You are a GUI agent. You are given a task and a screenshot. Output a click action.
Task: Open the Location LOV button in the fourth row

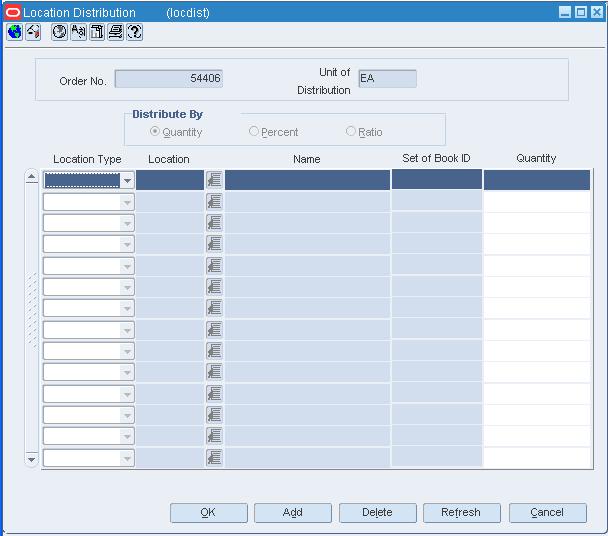click(x=214, y=244)
